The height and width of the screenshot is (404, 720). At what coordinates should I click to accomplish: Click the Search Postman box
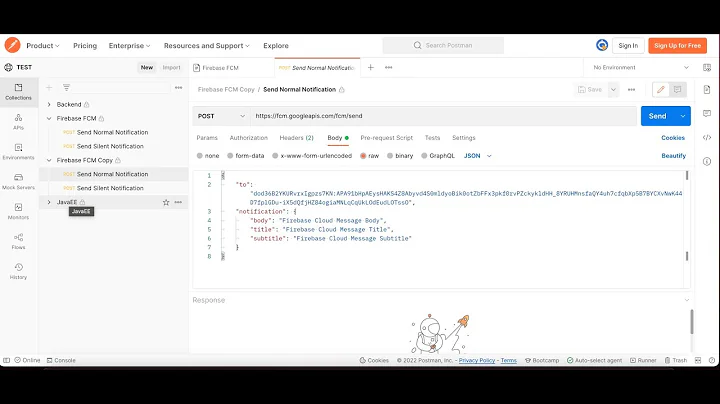pos(443,45)
